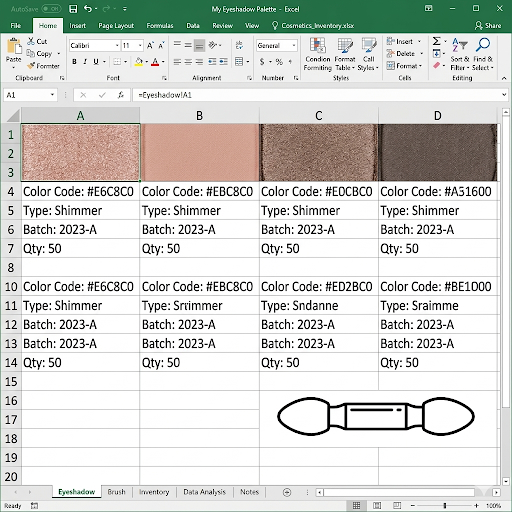Click the Insert Function fx icon
Screen dimensions: 512x512
coord(121,95)
